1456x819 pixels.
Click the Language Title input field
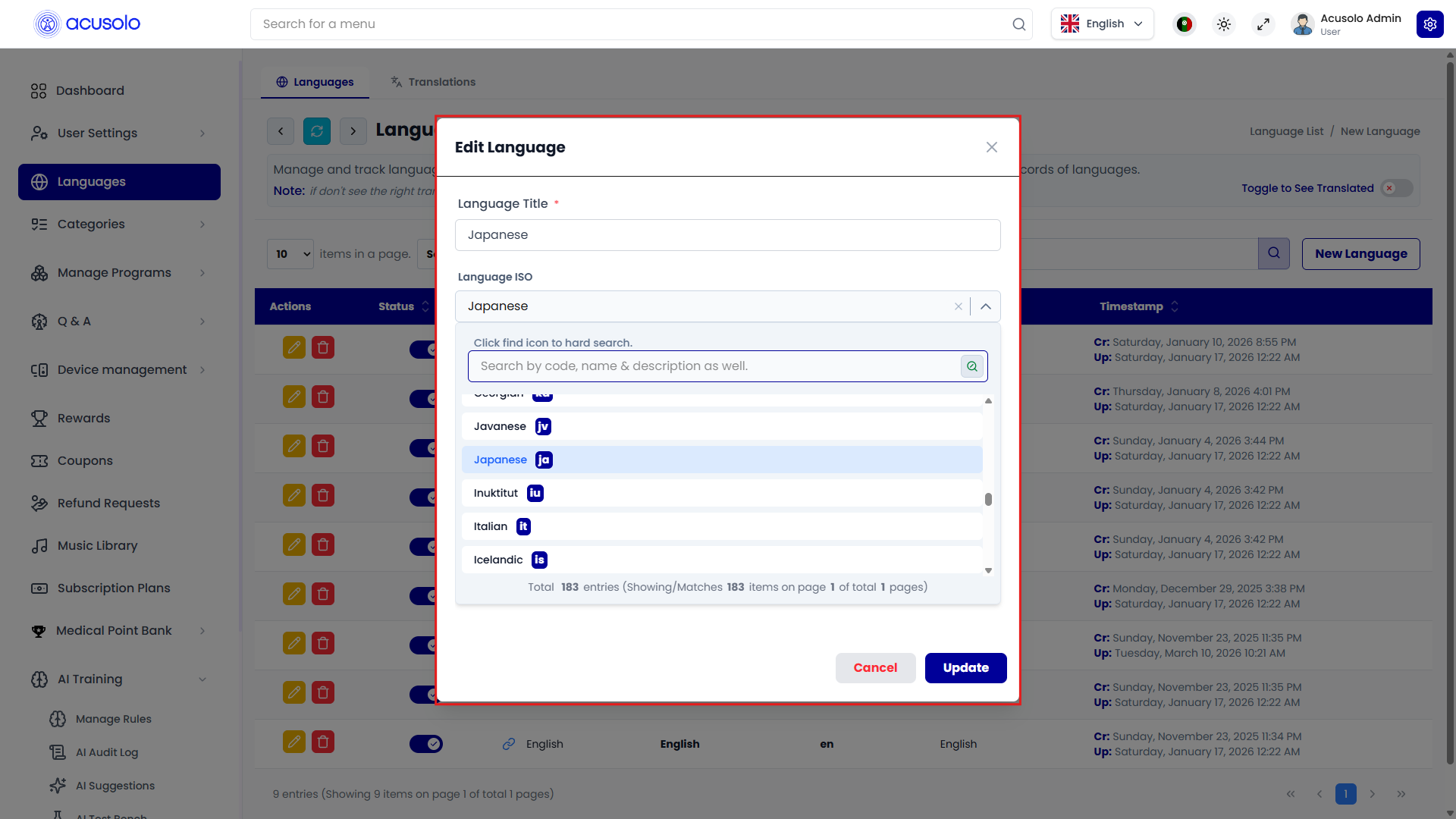pos(727,235)
